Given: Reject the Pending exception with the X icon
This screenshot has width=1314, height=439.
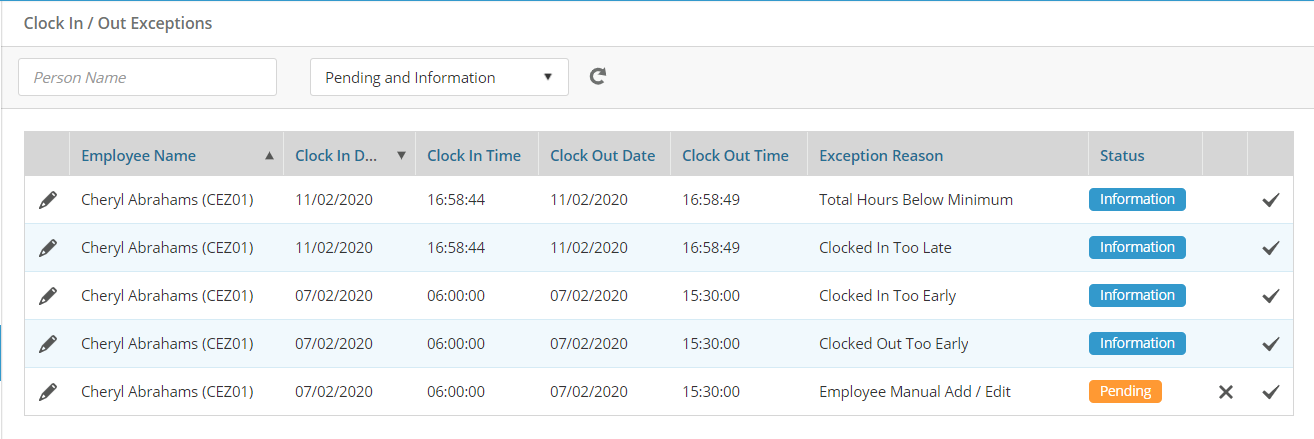Looking at the screenshot, I should pos(1225,392).
